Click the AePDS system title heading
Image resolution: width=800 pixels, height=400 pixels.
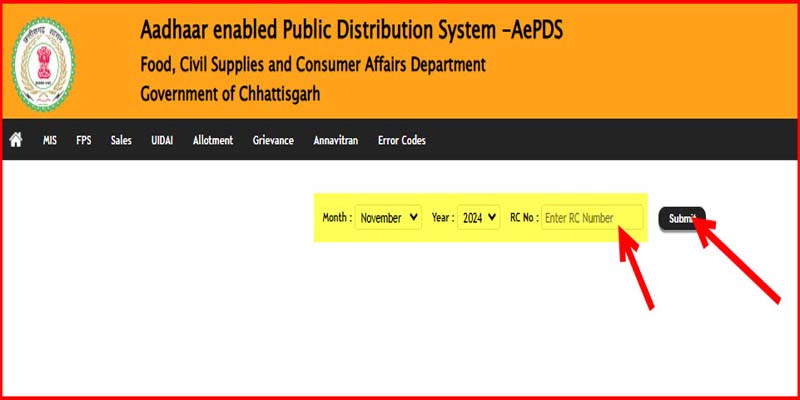(x=352, y=31)
